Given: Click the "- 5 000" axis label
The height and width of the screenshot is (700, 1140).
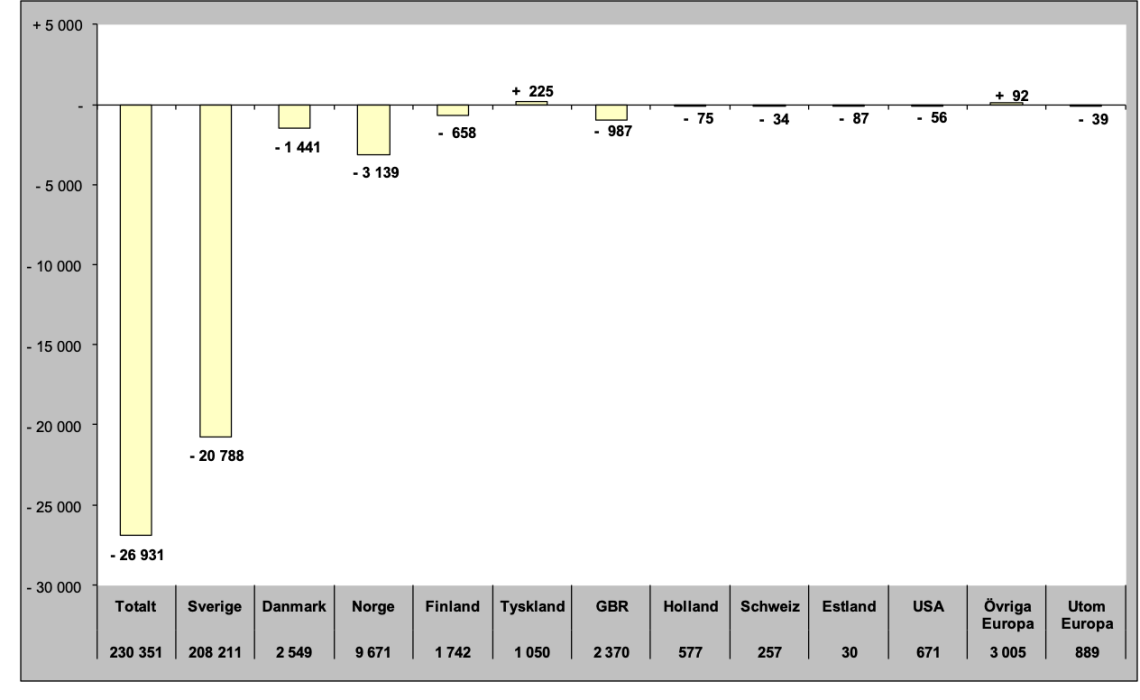Looking at the screenshot, I should click(59, 186).
